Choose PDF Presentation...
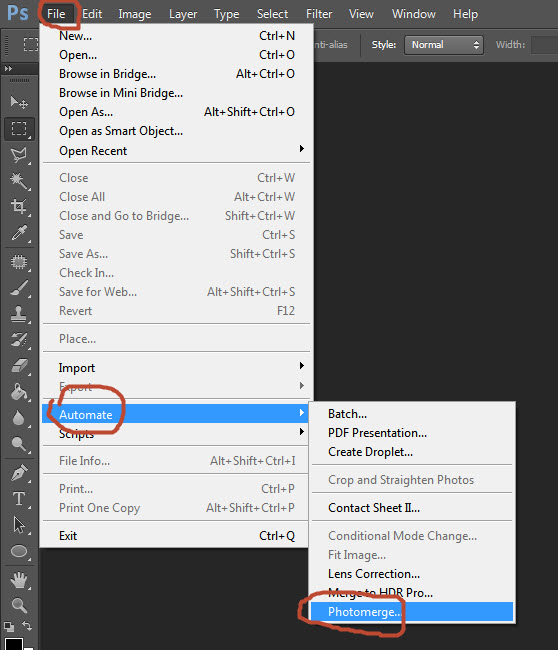This screenshot has width=558, height=650. (412, 433)
